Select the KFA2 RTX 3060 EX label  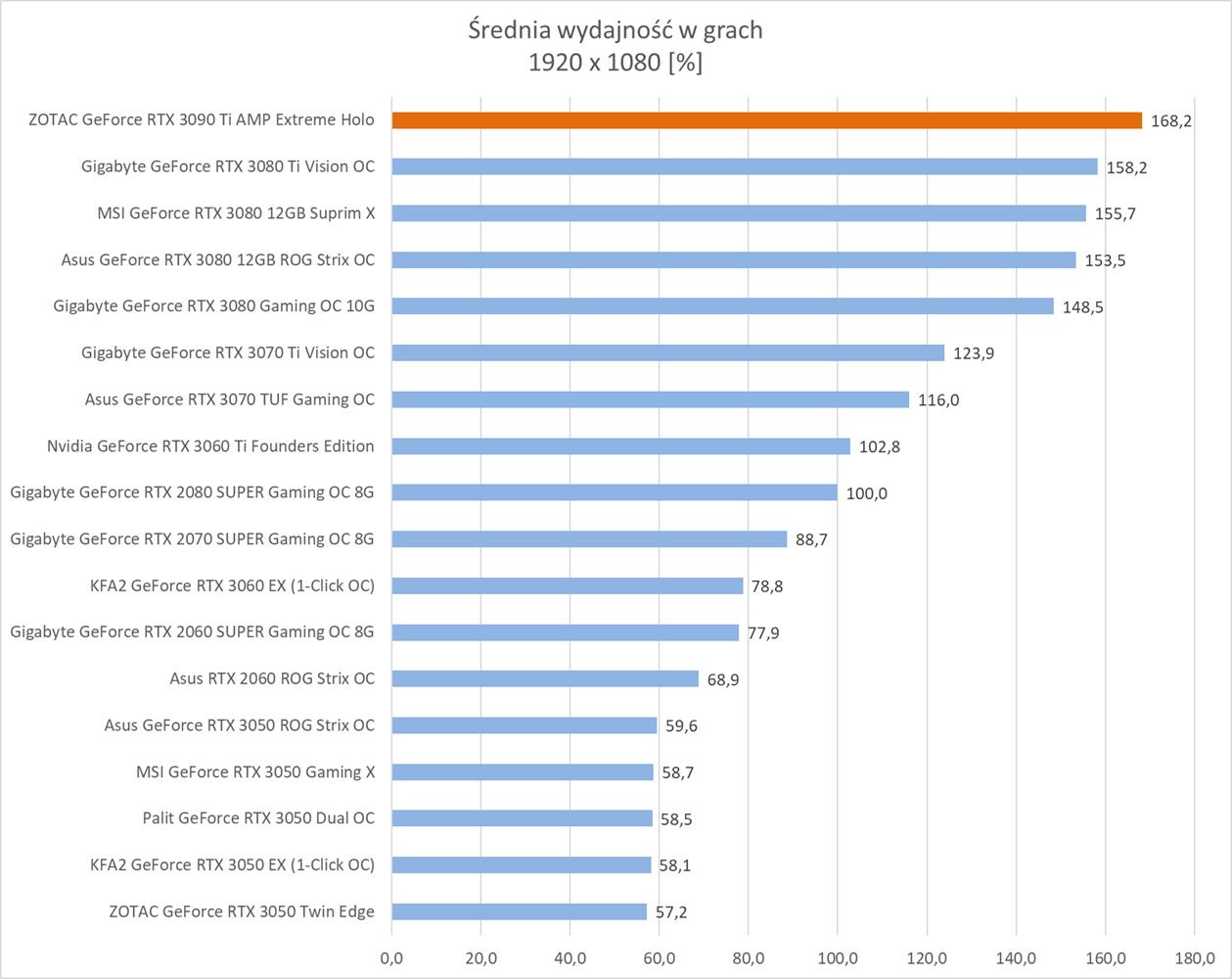pyautogui.click(x=232, y=585)
